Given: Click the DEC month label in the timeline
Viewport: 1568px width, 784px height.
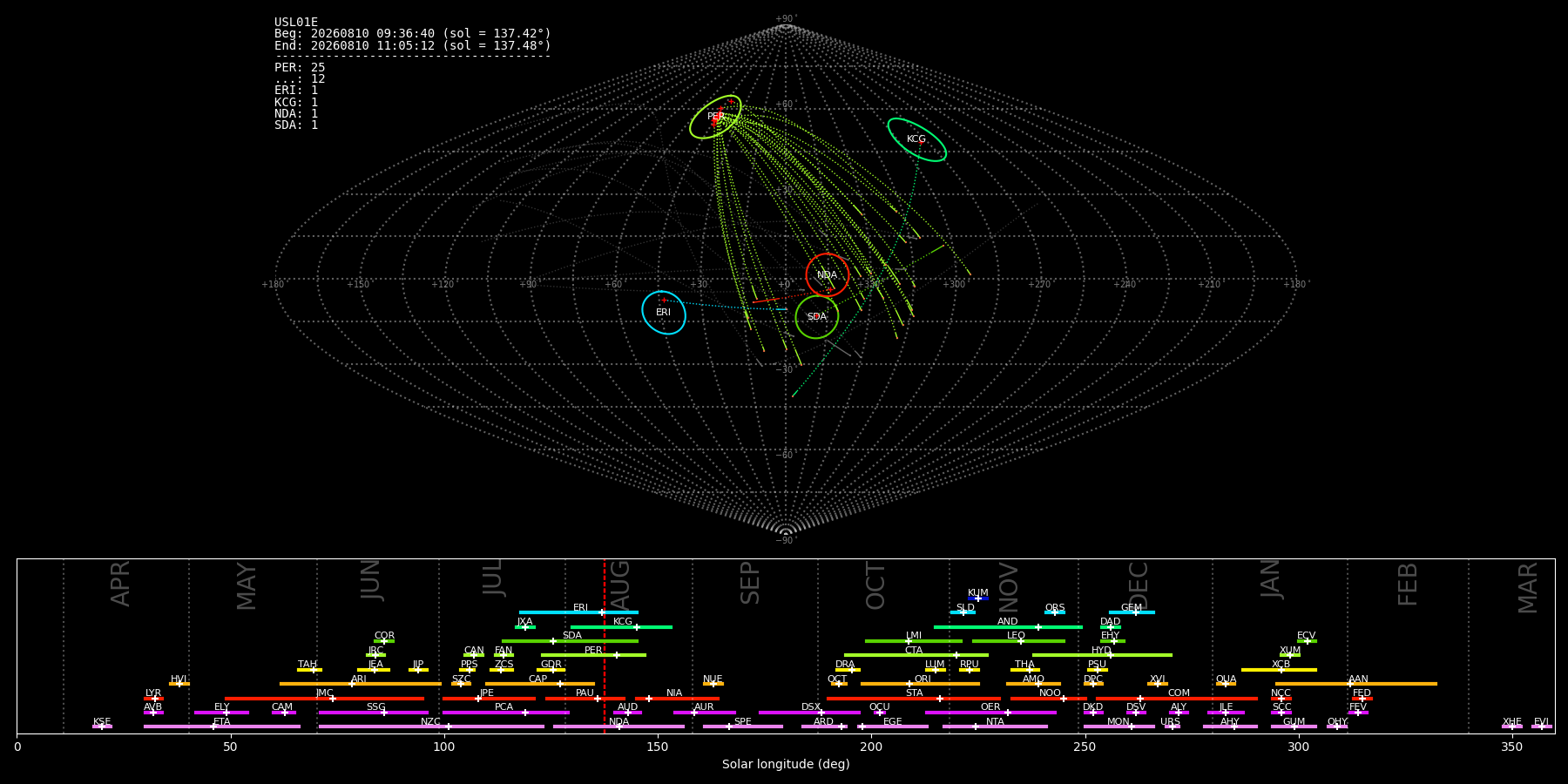Looking at the screenshot, I should click(1139, 585).
